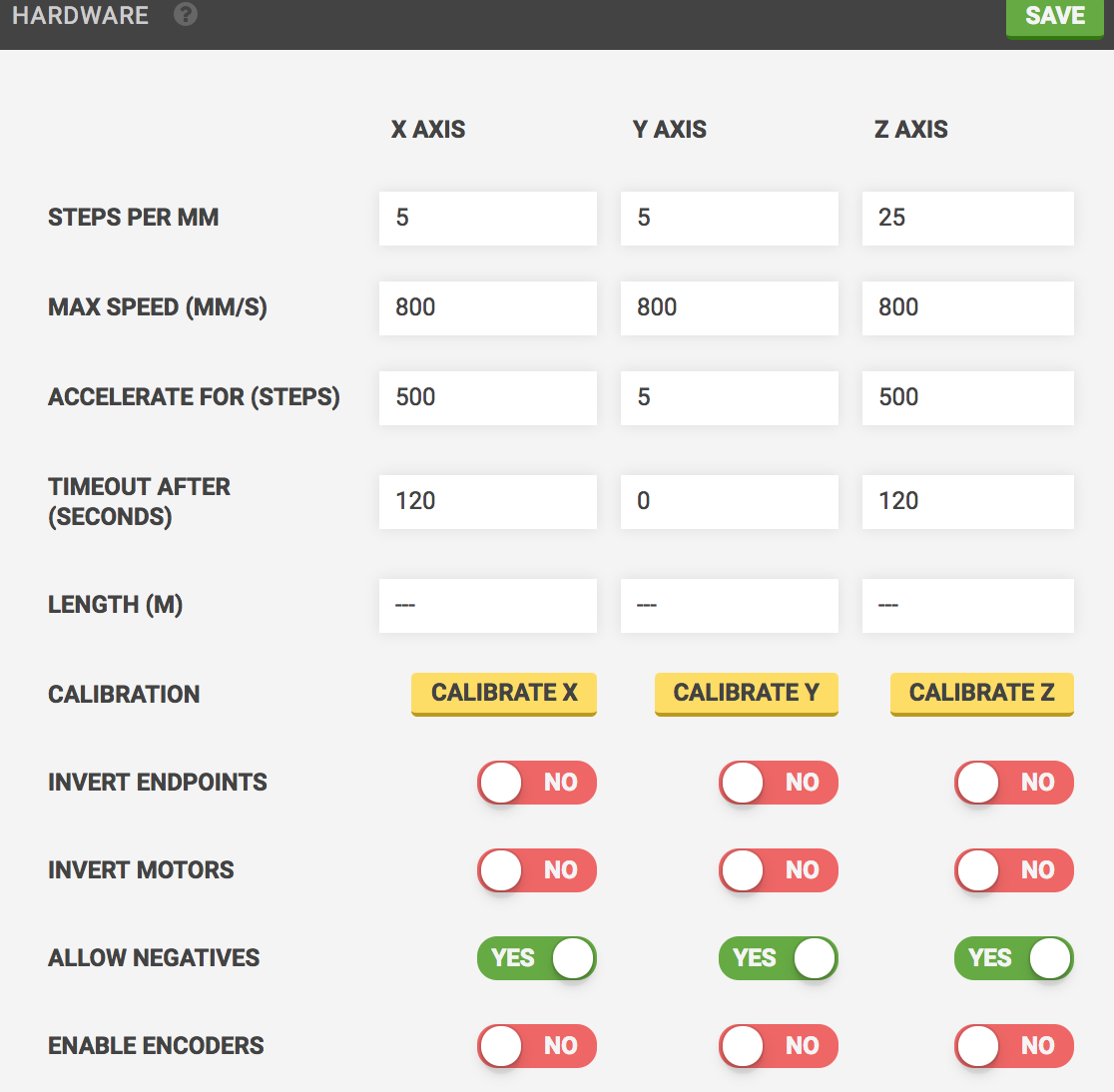The height and width of the screenshot is (1092, 1114).
Task: Click the Y axis Accelerate For field
Action: click(730, 397)
